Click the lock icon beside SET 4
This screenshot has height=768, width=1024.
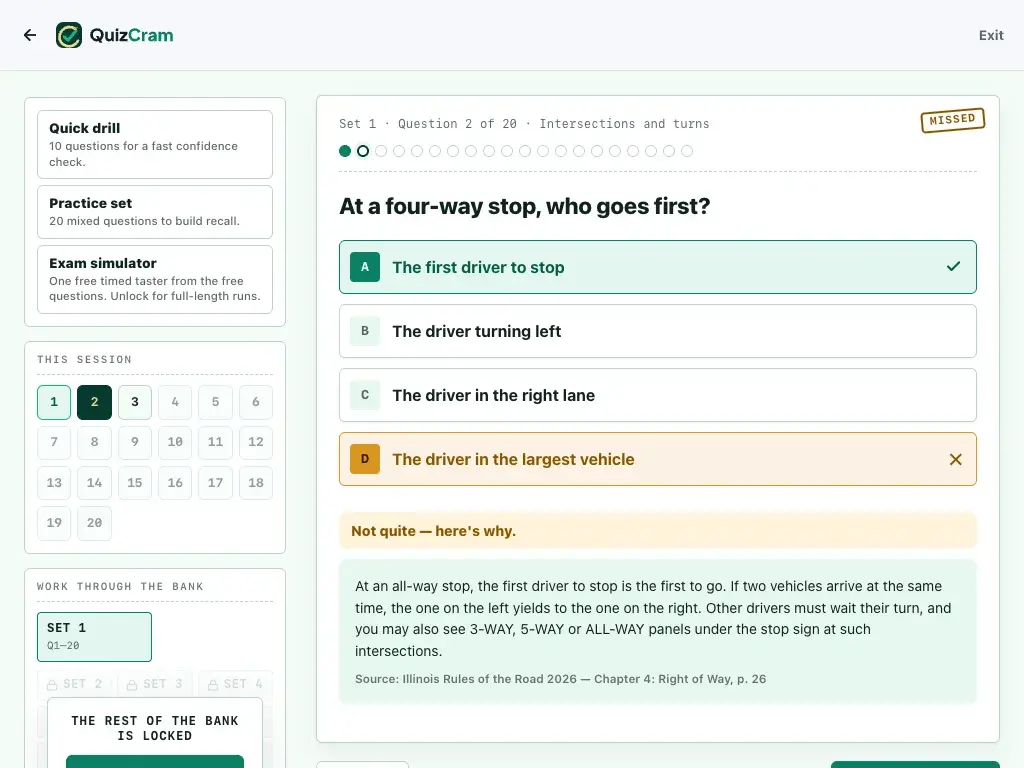213,684
